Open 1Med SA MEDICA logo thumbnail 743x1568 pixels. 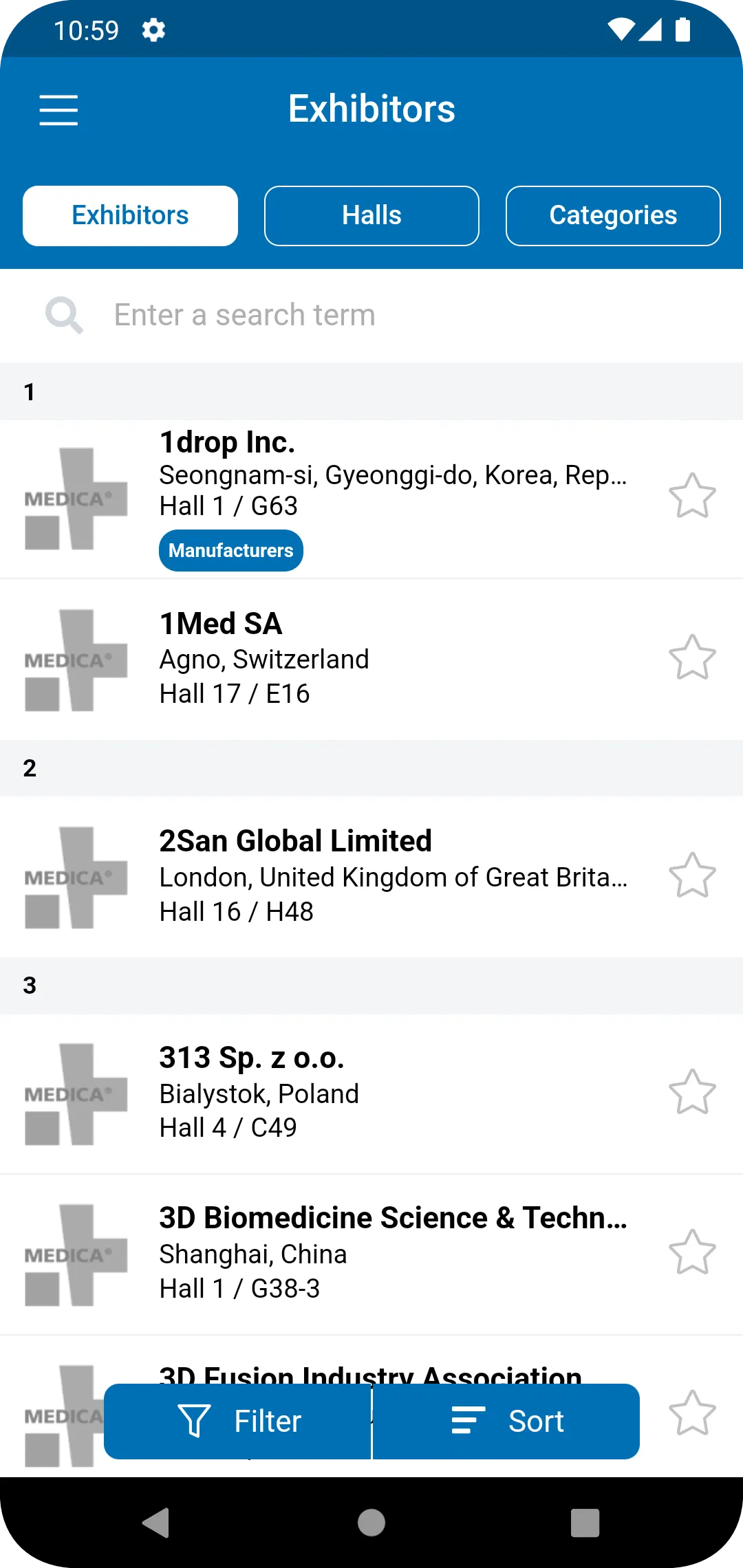click(x=76, y=660)
